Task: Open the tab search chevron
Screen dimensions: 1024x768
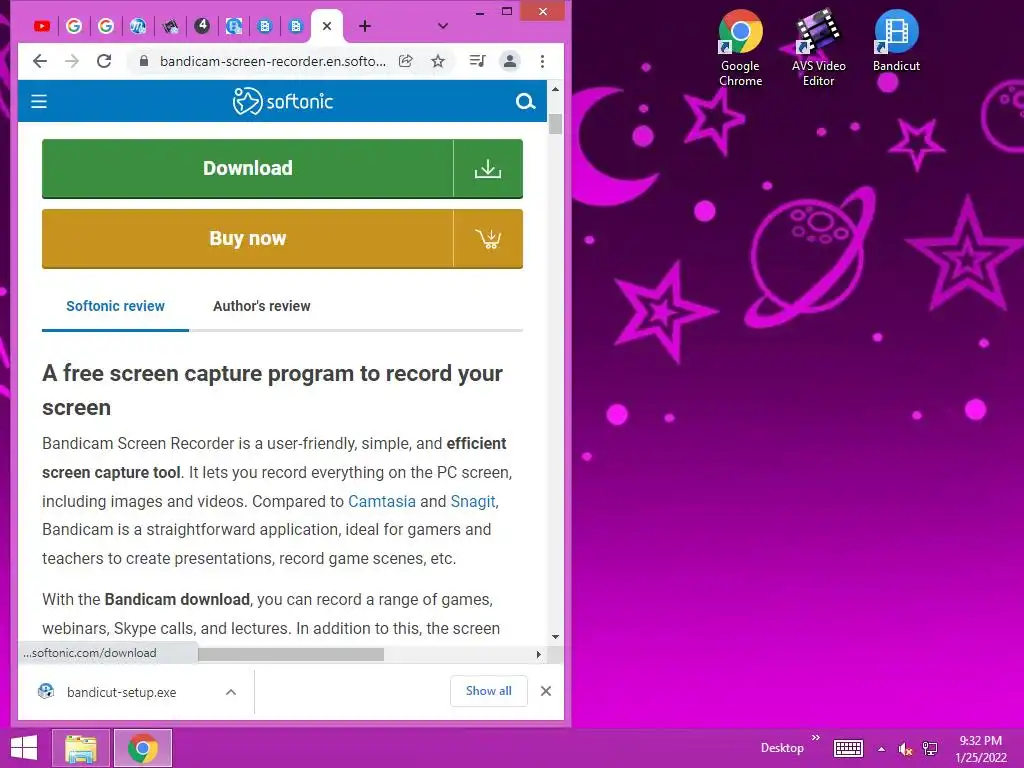Action: coord(443,26)
